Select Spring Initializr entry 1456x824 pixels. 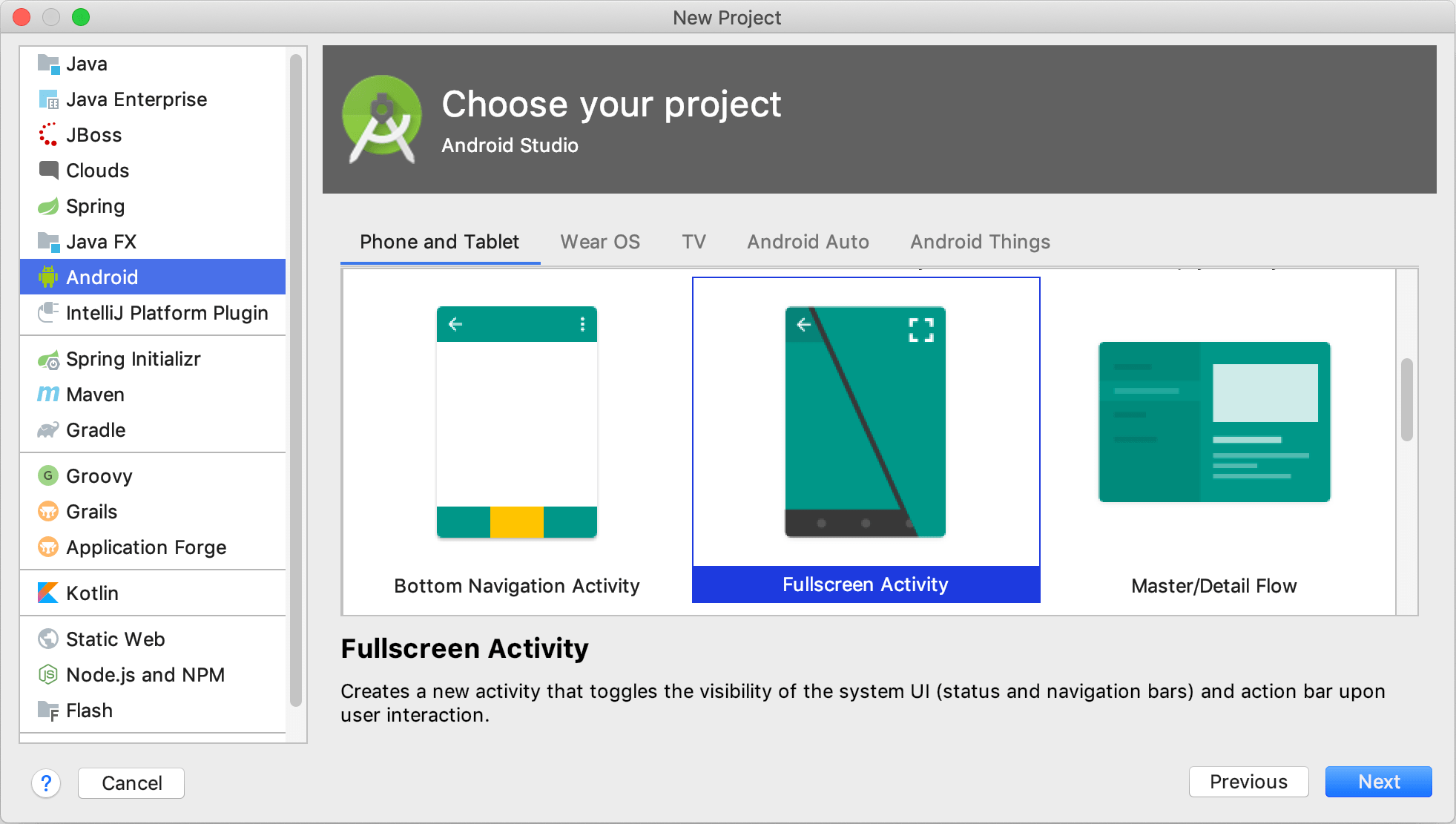point(153,359)
